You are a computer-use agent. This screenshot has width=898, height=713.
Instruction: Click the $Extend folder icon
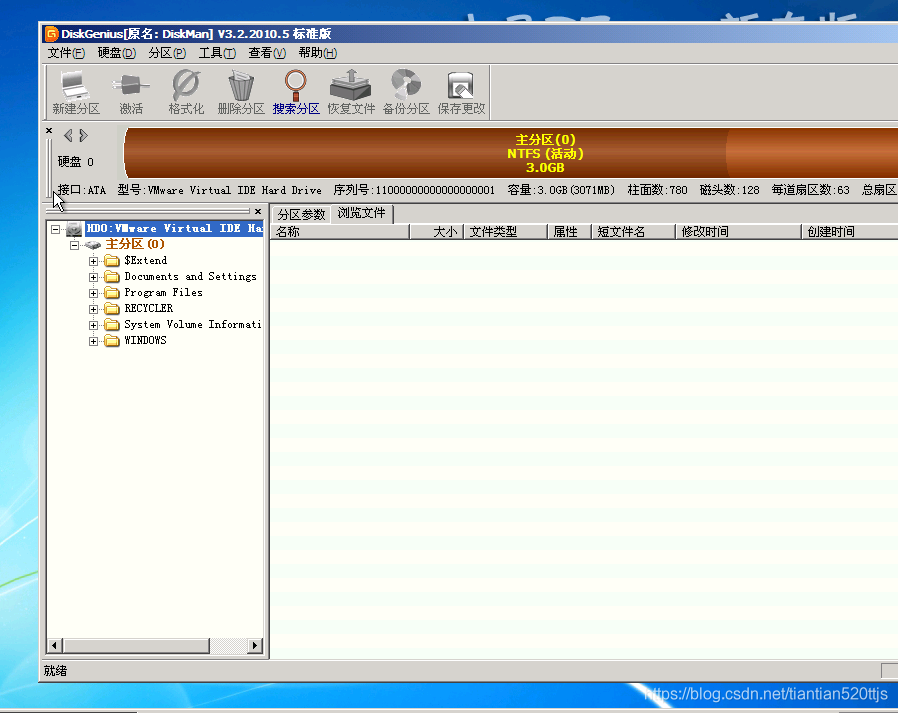pyautogui.click(x=112, y=261)
